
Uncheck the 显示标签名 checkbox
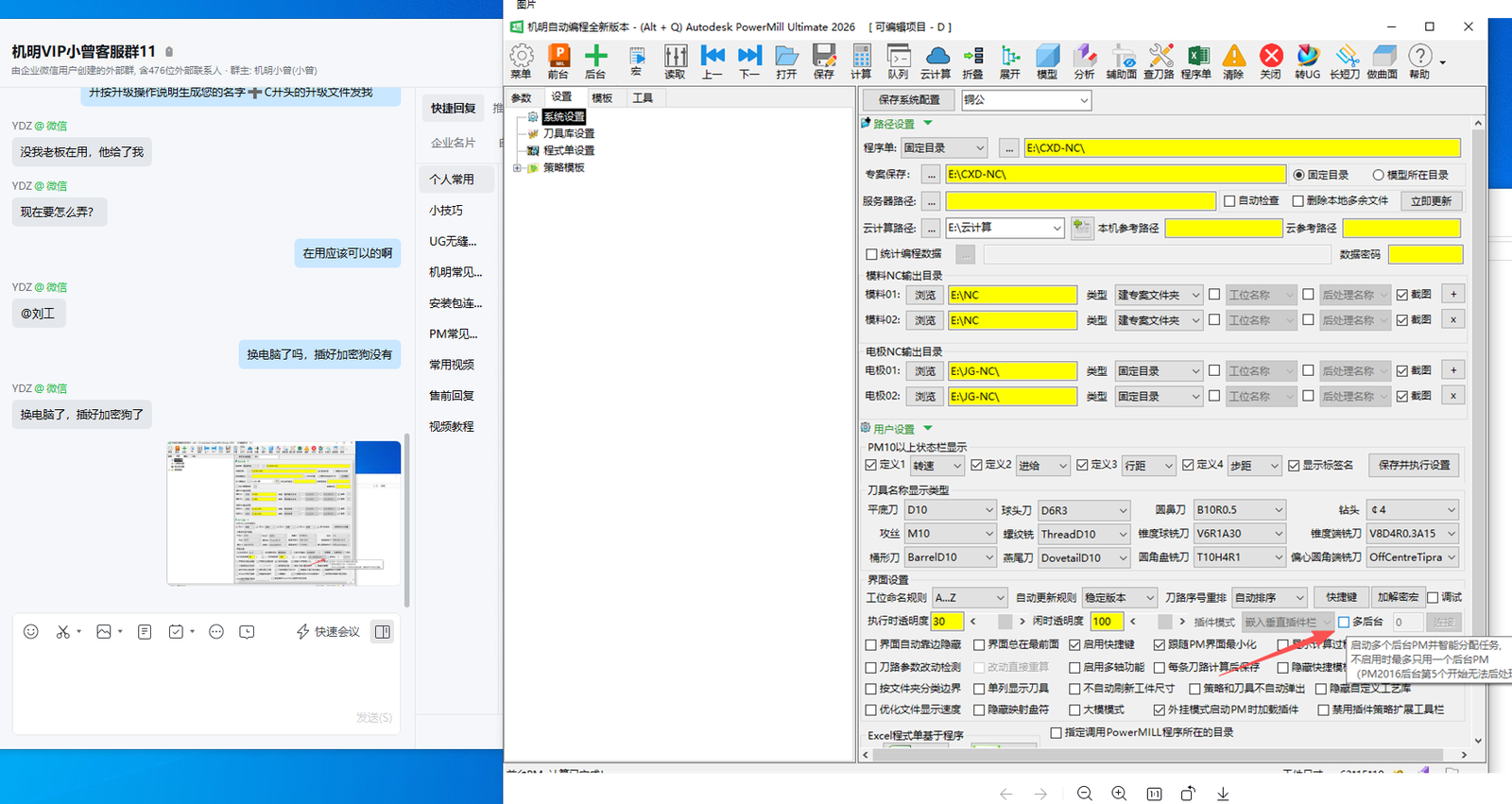[1294, 465]
